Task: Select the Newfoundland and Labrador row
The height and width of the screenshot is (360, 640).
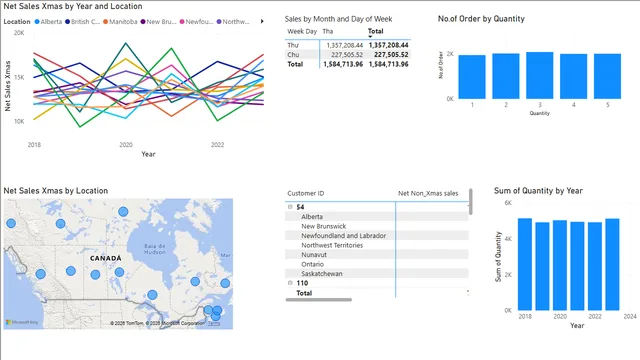Action: pyautogui.click(x=376, y=236)
